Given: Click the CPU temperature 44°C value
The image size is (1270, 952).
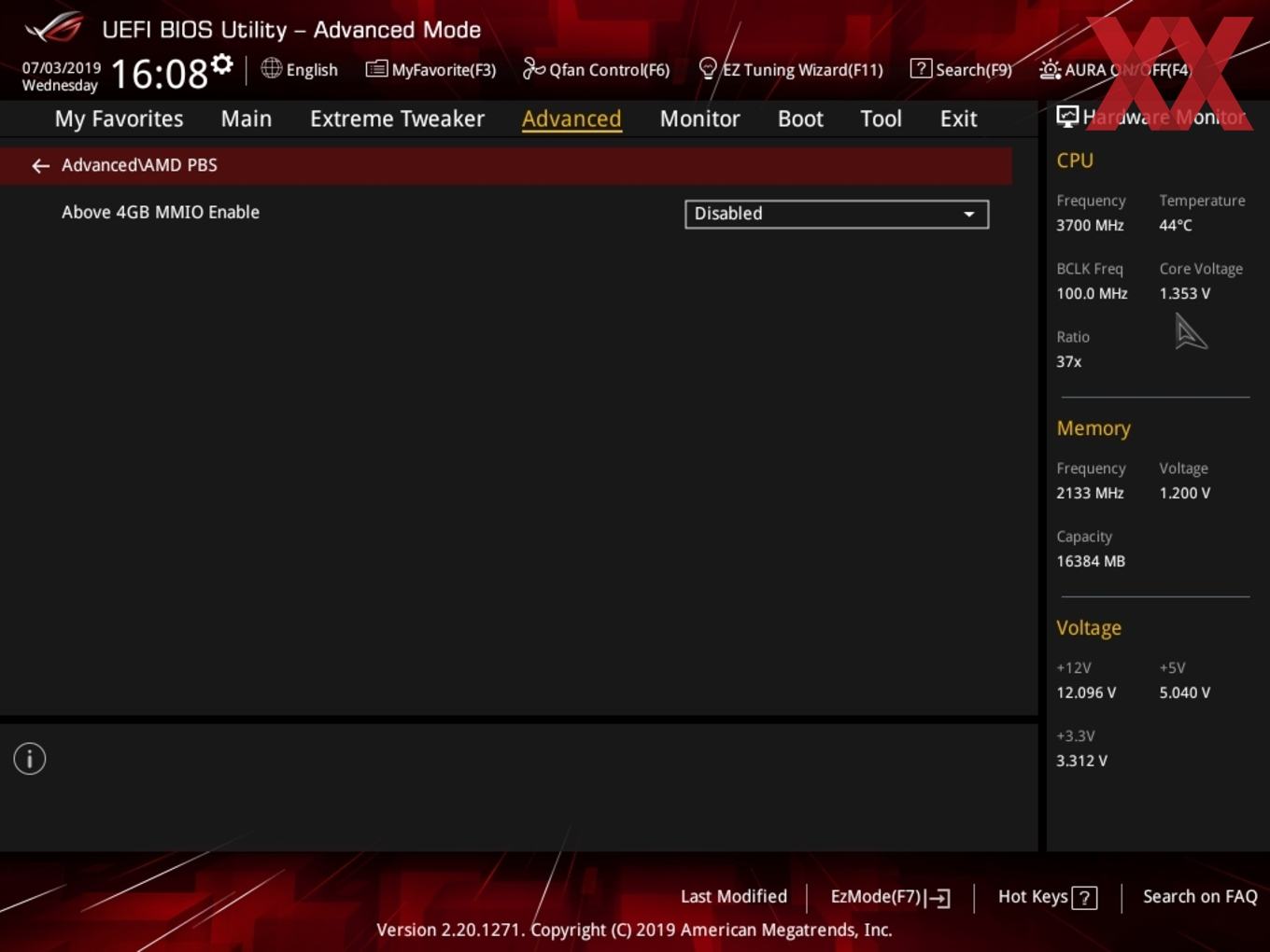Looking at the screenshot, I should point(1176,225).
